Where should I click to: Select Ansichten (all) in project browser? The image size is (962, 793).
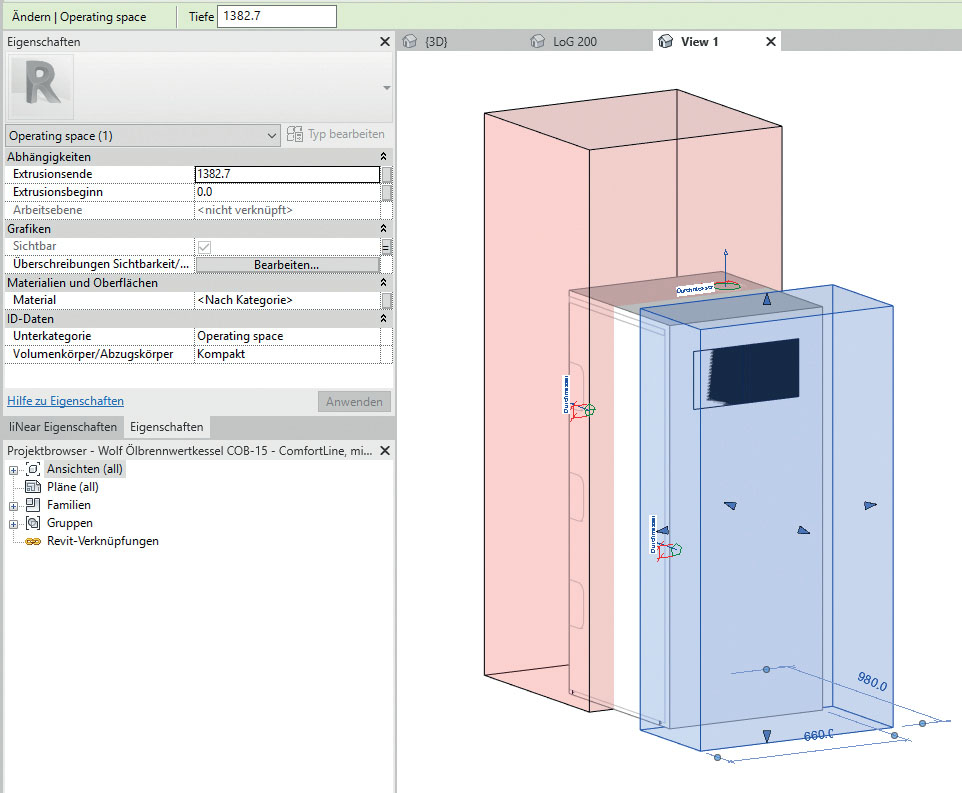pyautogui.click(x=85, y=469)
